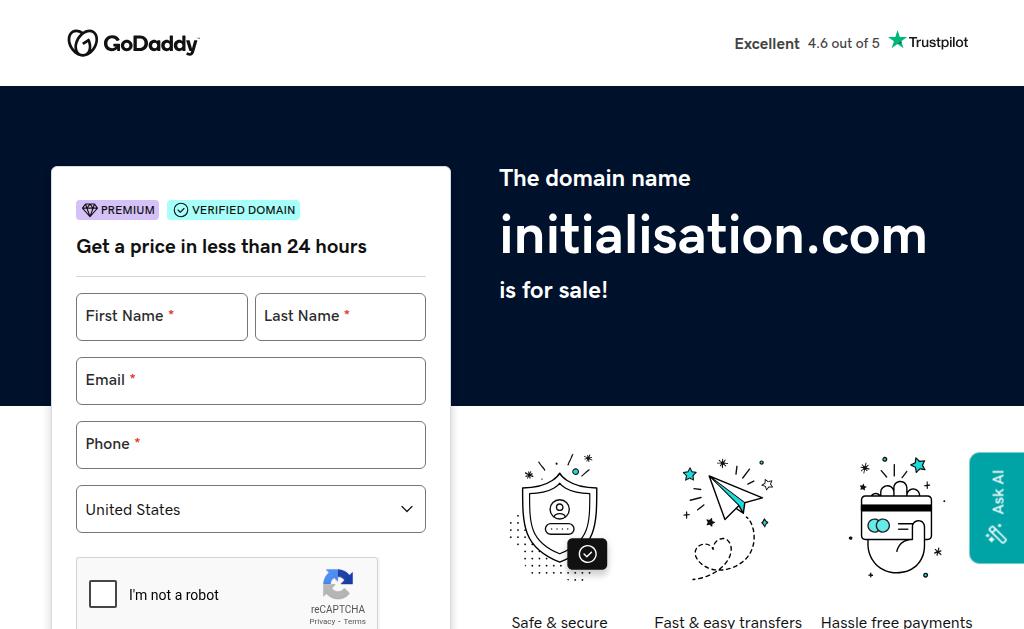Focus the Phone input field
The width and height of the screenshot is (1024, 629).
(251, 445)
